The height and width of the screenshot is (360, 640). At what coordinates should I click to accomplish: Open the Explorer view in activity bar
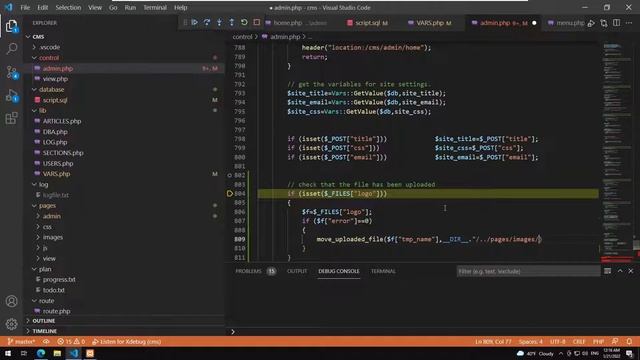pos(11,26)
